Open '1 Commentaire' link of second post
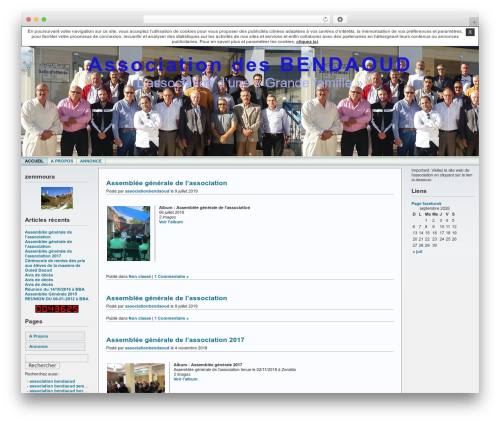The height and width of the screenshot is (423, 500). tap(171, 318)
